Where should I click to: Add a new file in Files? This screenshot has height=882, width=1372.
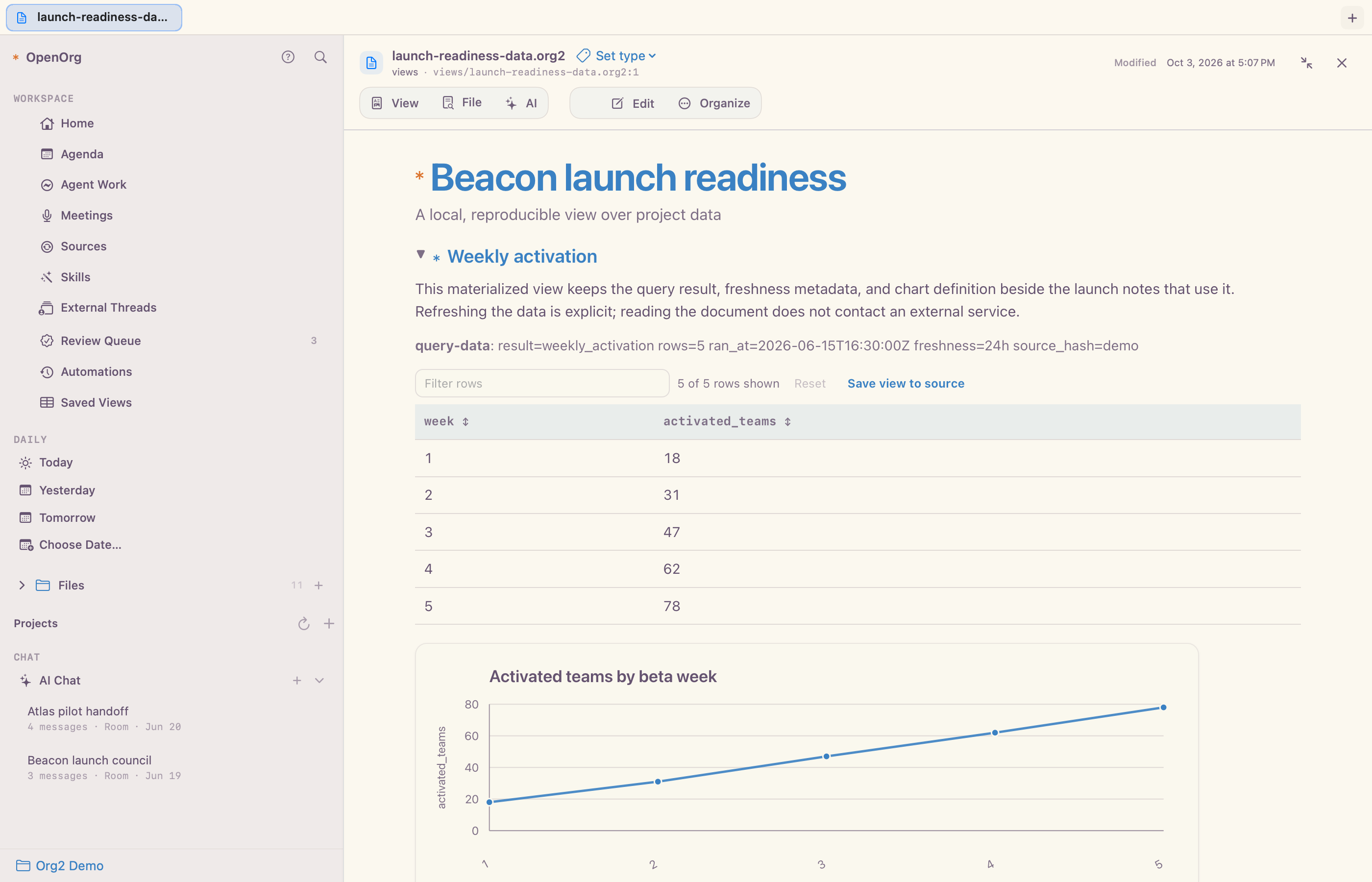coord(319,586)
